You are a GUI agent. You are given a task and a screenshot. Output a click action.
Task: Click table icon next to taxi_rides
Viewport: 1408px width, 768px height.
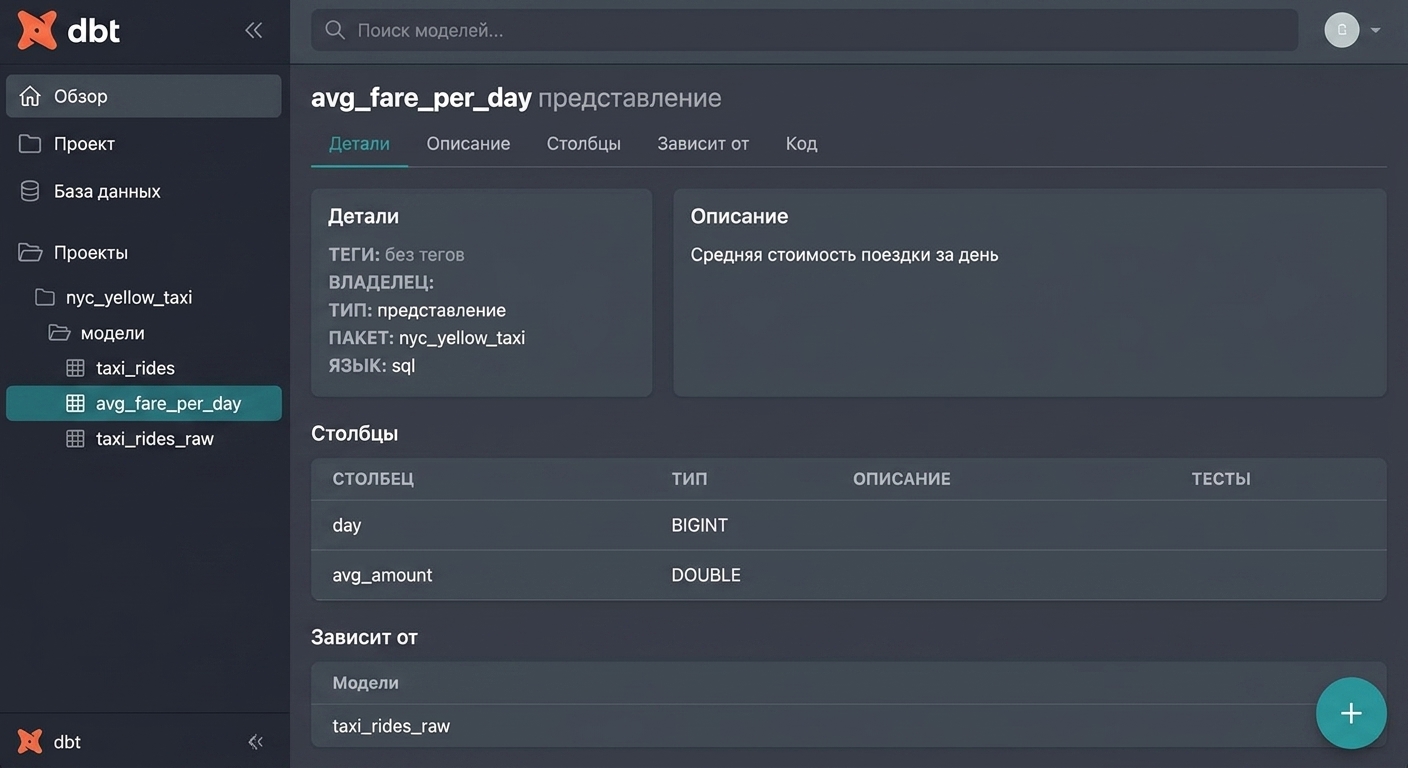(x=75, y=368)
